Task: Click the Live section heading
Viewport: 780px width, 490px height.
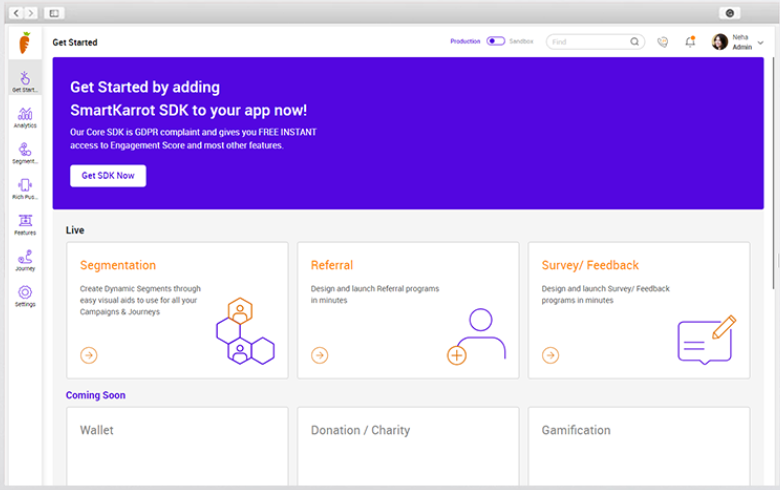Action: pyautogui.click(x=75, y=230)
